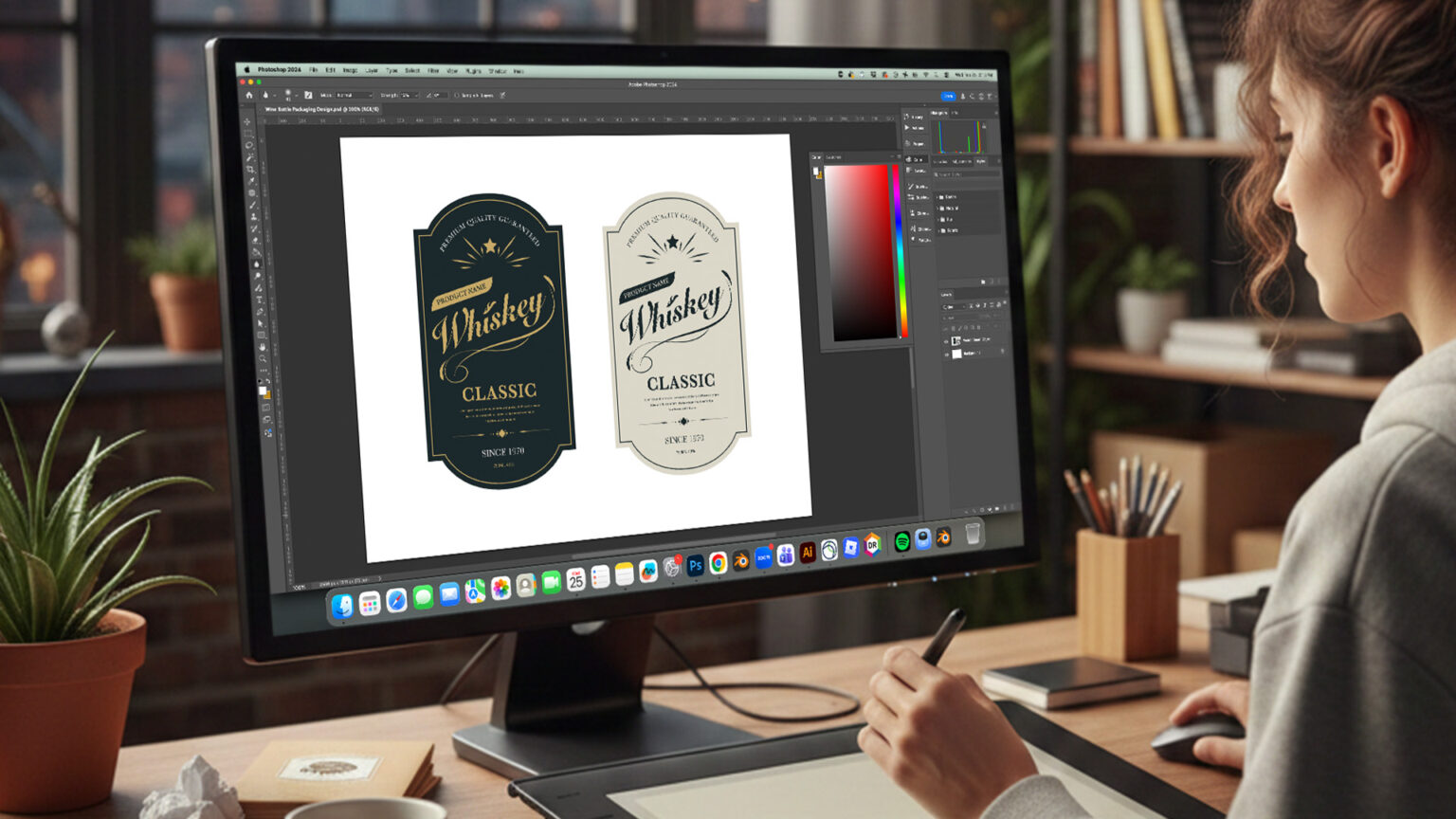1456x819 pixels.
Task: Select the Magic Wand tool
Action: (x=250, y=157)
